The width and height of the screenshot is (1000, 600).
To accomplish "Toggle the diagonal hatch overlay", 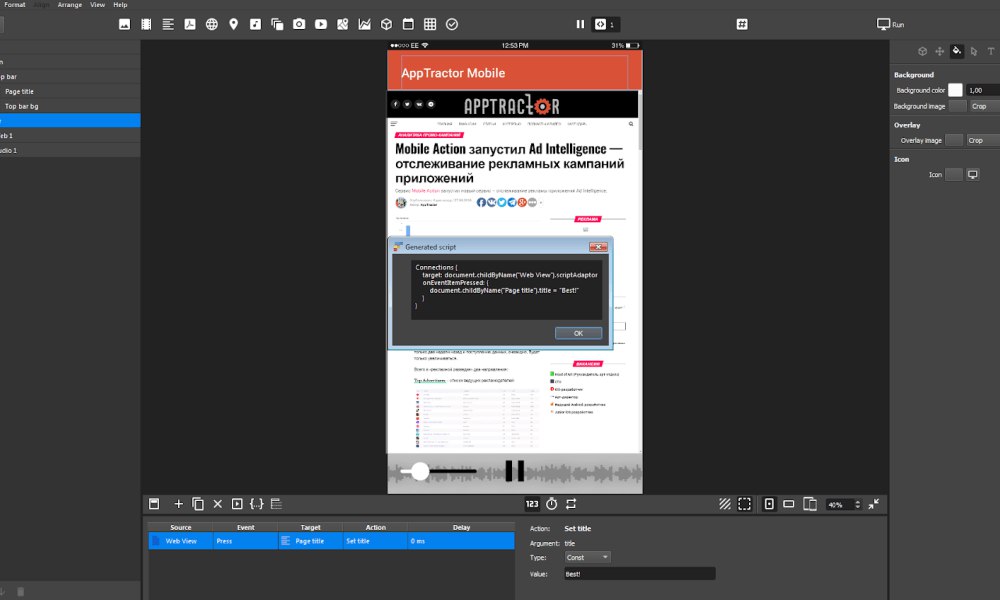I will (724, 504).
